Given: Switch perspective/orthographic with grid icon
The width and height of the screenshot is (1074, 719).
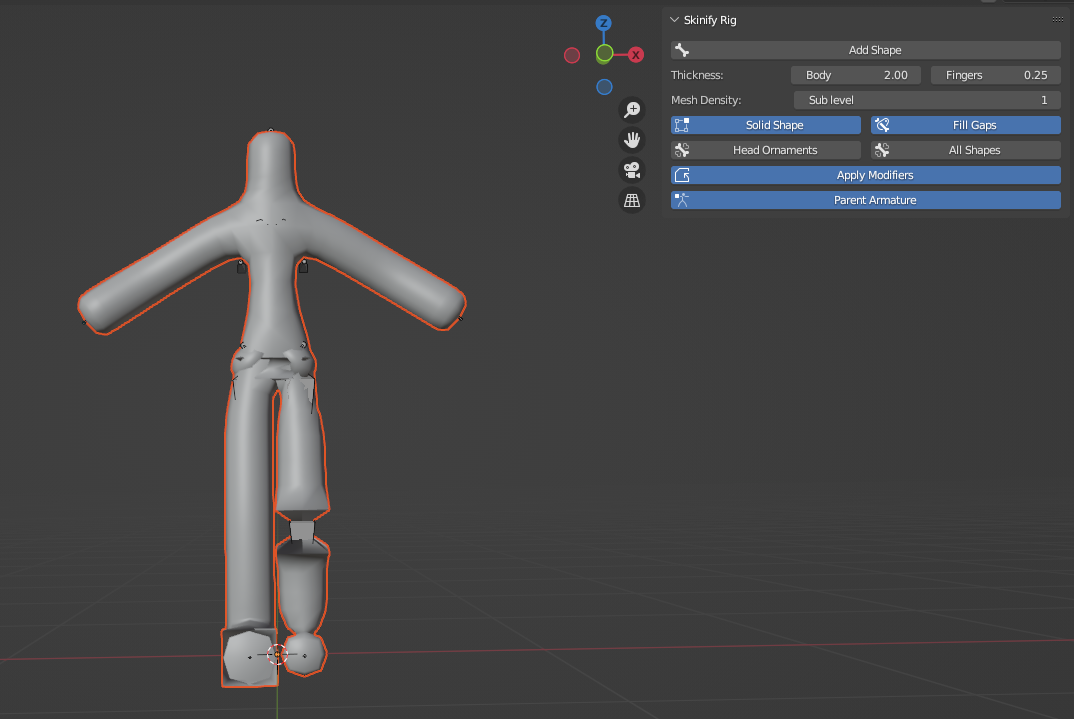Looking at the screenshot, I should click(x=632, y=200).
